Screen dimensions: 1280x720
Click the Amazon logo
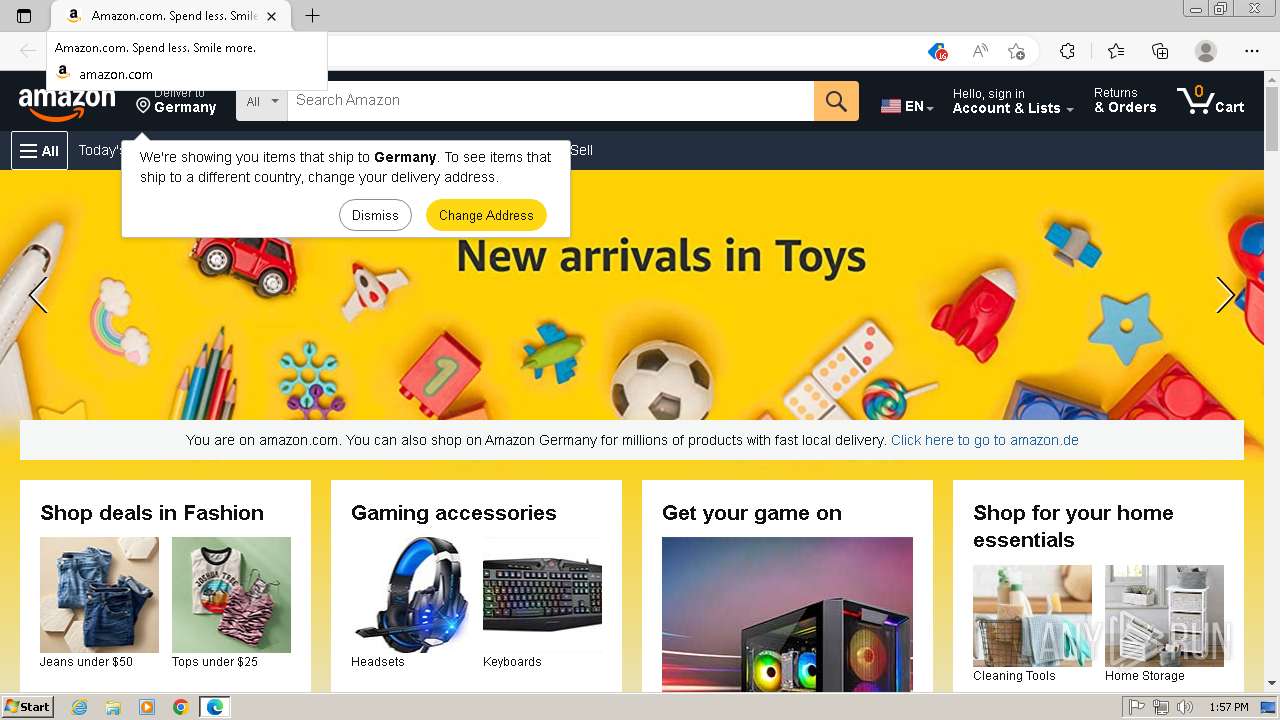tap(67, 102)
